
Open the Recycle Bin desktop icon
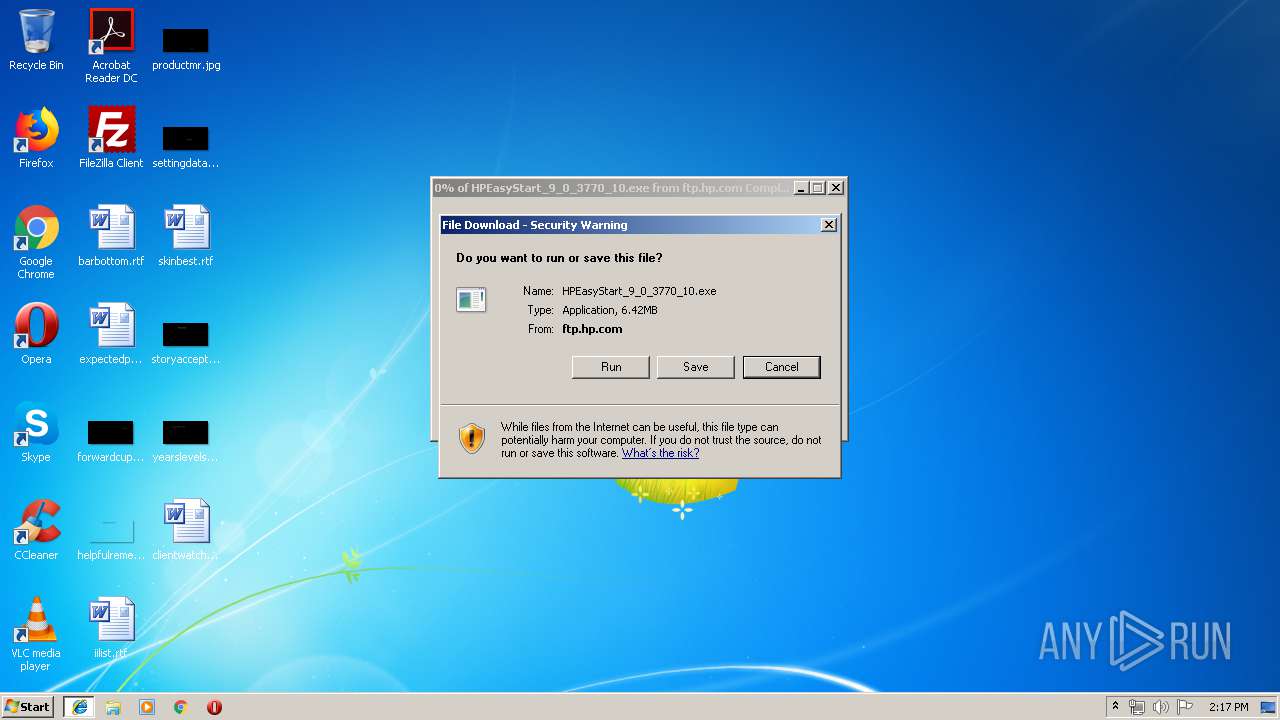[x=36, y=40]
